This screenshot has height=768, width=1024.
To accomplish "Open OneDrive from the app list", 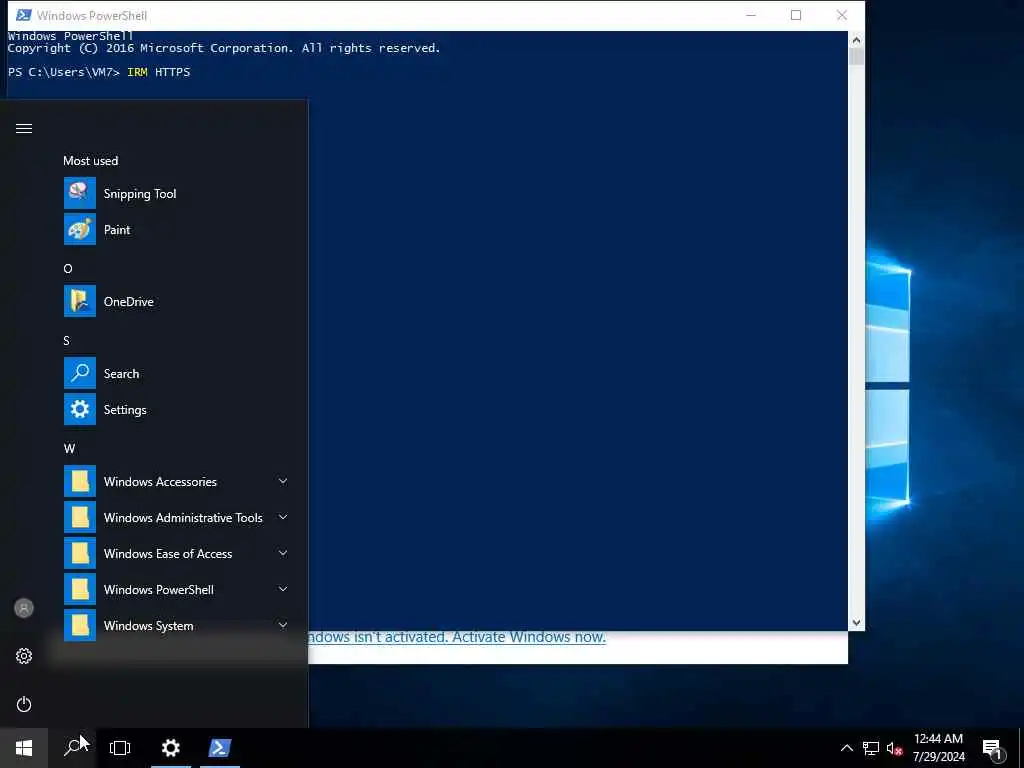I will click(x=177, y=301).
